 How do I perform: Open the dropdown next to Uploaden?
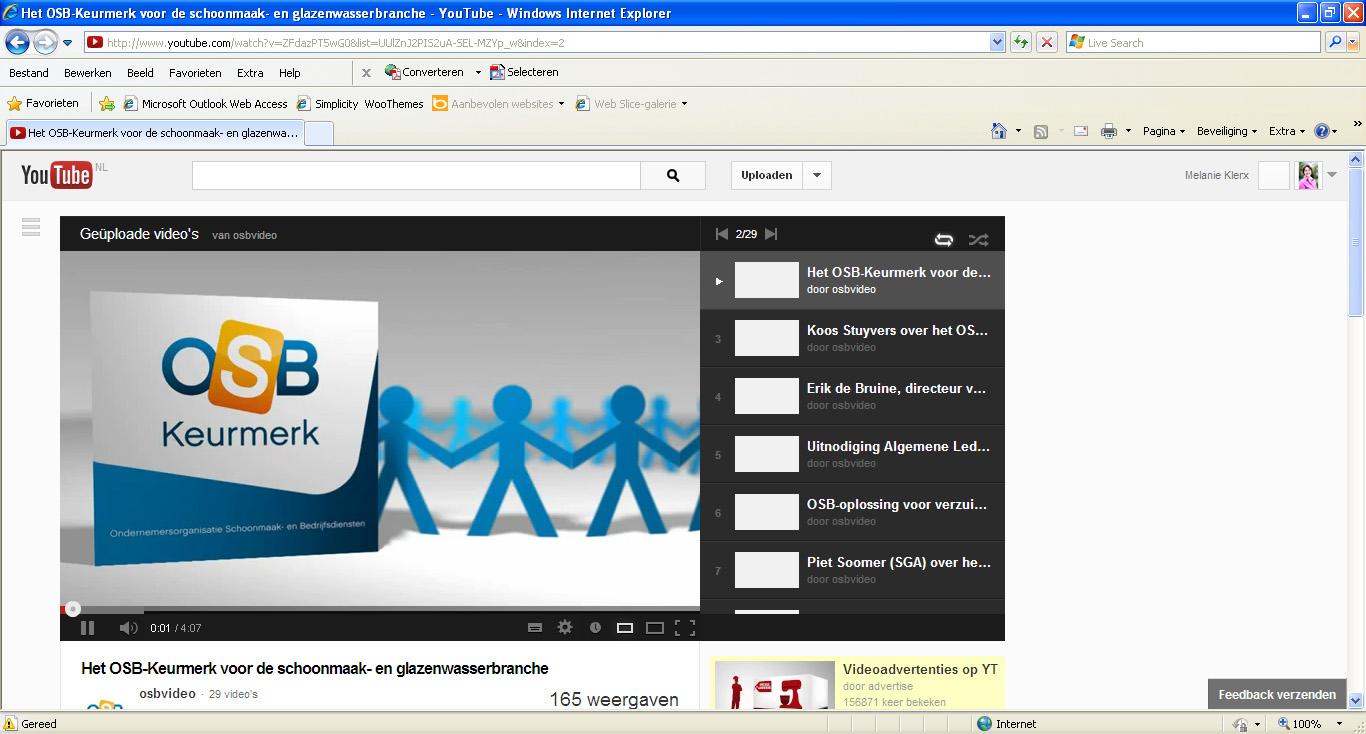[x=817, y=175]
